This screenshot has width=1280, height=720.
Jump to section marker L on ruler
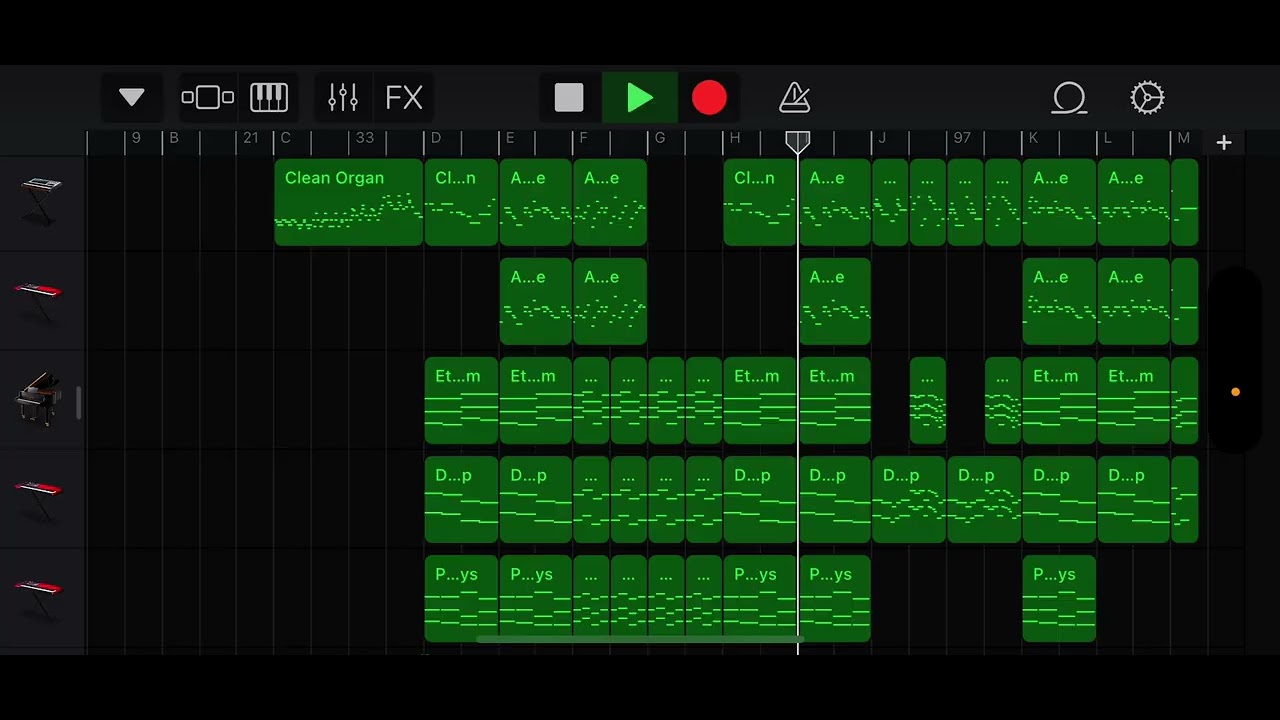[1108, 138]
